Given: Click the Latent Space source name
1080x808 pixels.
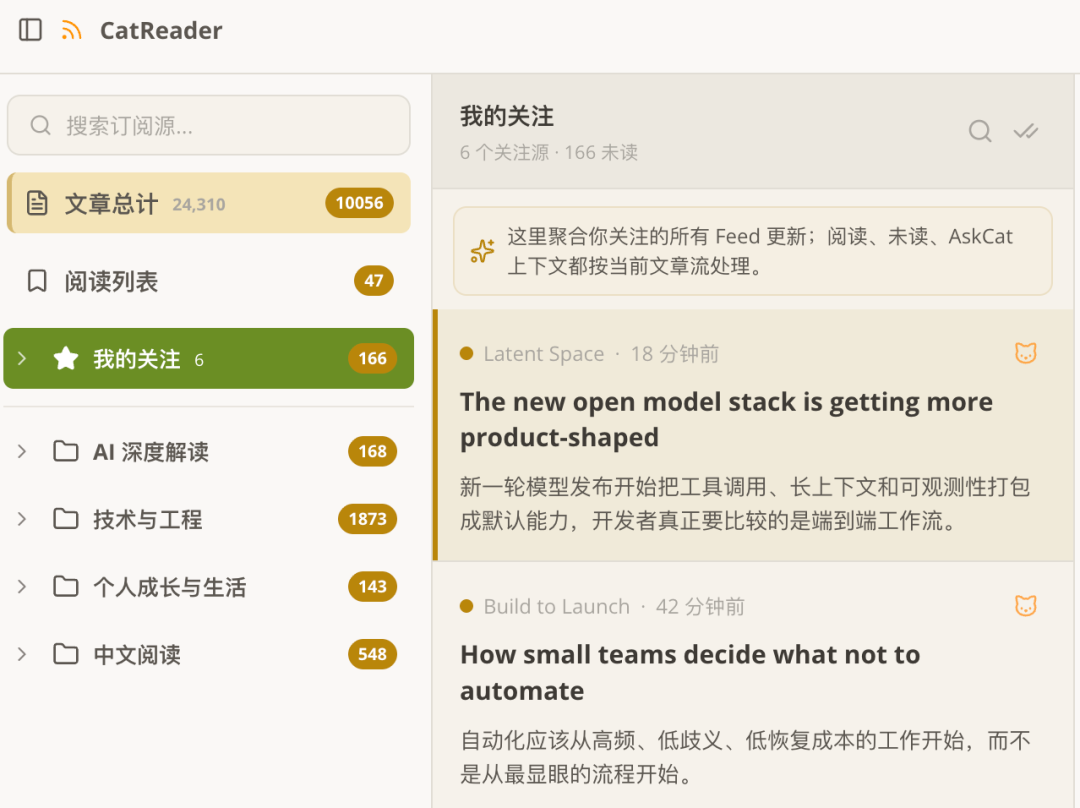Looking at the screenshot, I should (x=543, y=354).
